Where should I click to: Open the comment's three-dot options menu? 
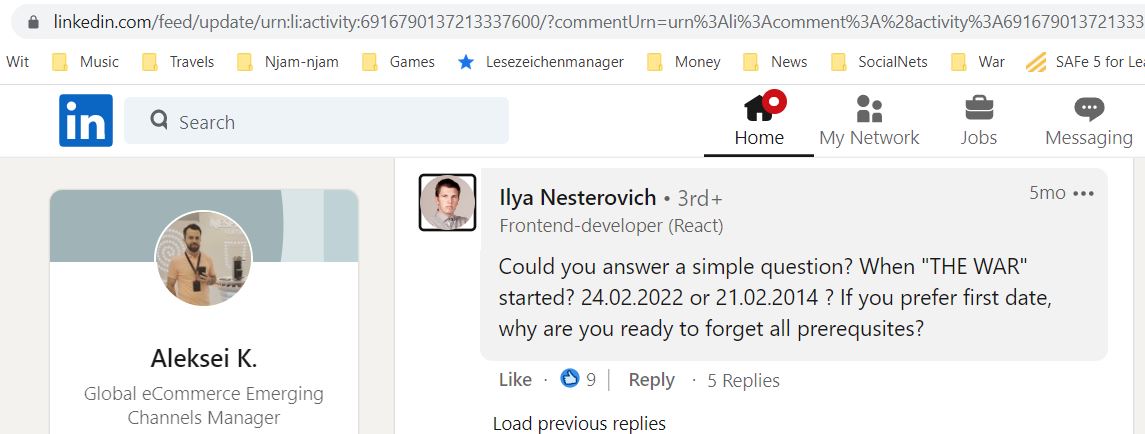(x=1083, y=194)
